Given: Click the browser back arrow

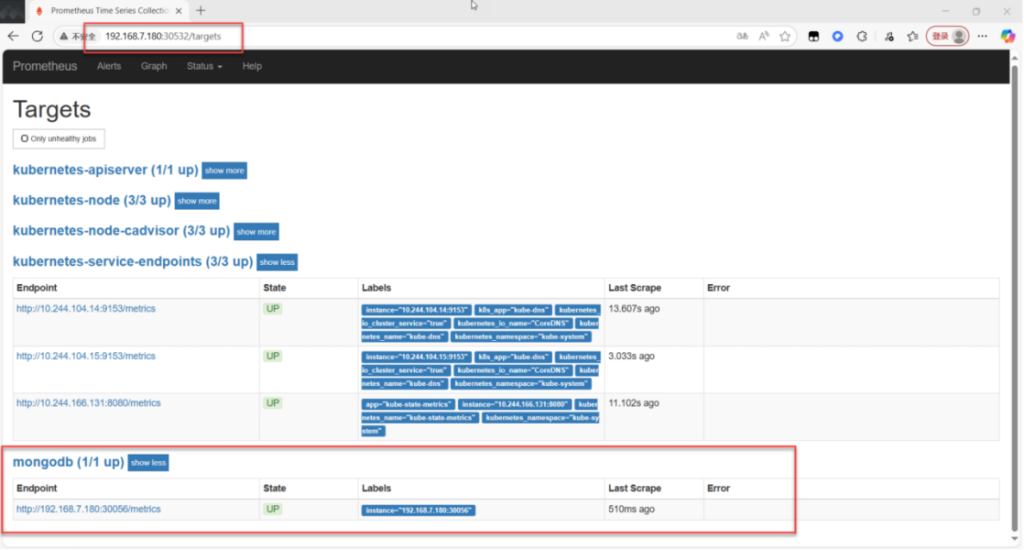Looking at the screenshot, I should click(x=14, y=36).
